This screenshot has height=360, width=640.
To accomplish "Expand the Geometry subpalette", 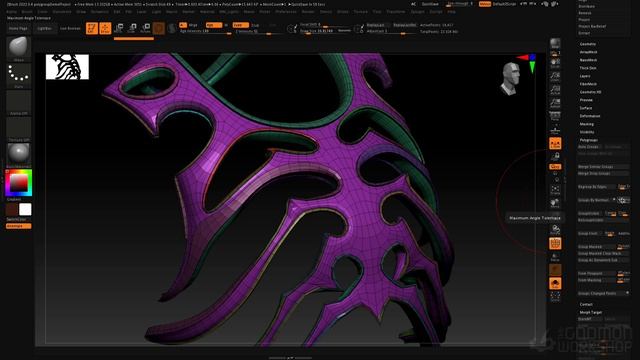I will [x=588, y=44].
